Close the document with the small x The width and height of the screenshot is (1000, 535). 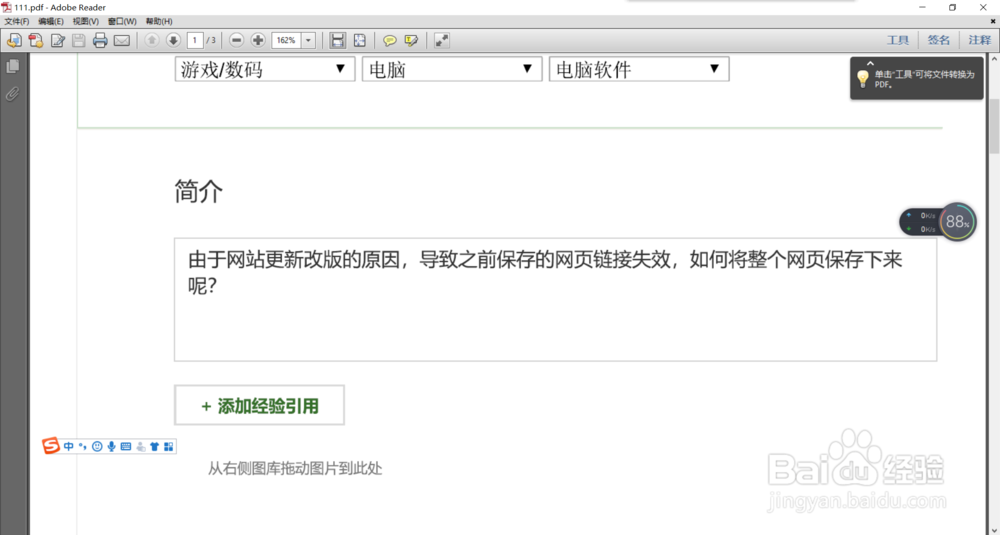(992, 22)
